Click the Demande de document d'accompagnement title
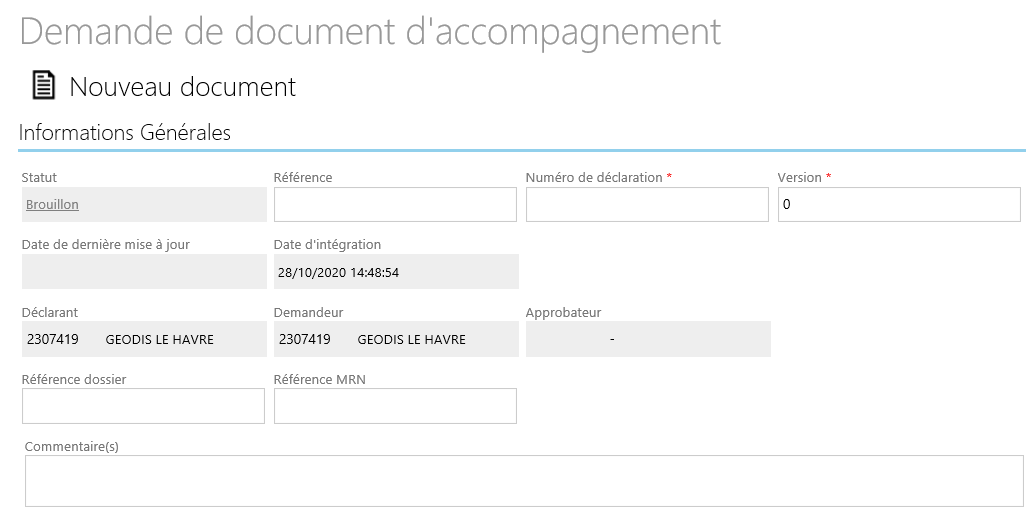The height and width of the screenshot is (512, 1028). (370, 31)
